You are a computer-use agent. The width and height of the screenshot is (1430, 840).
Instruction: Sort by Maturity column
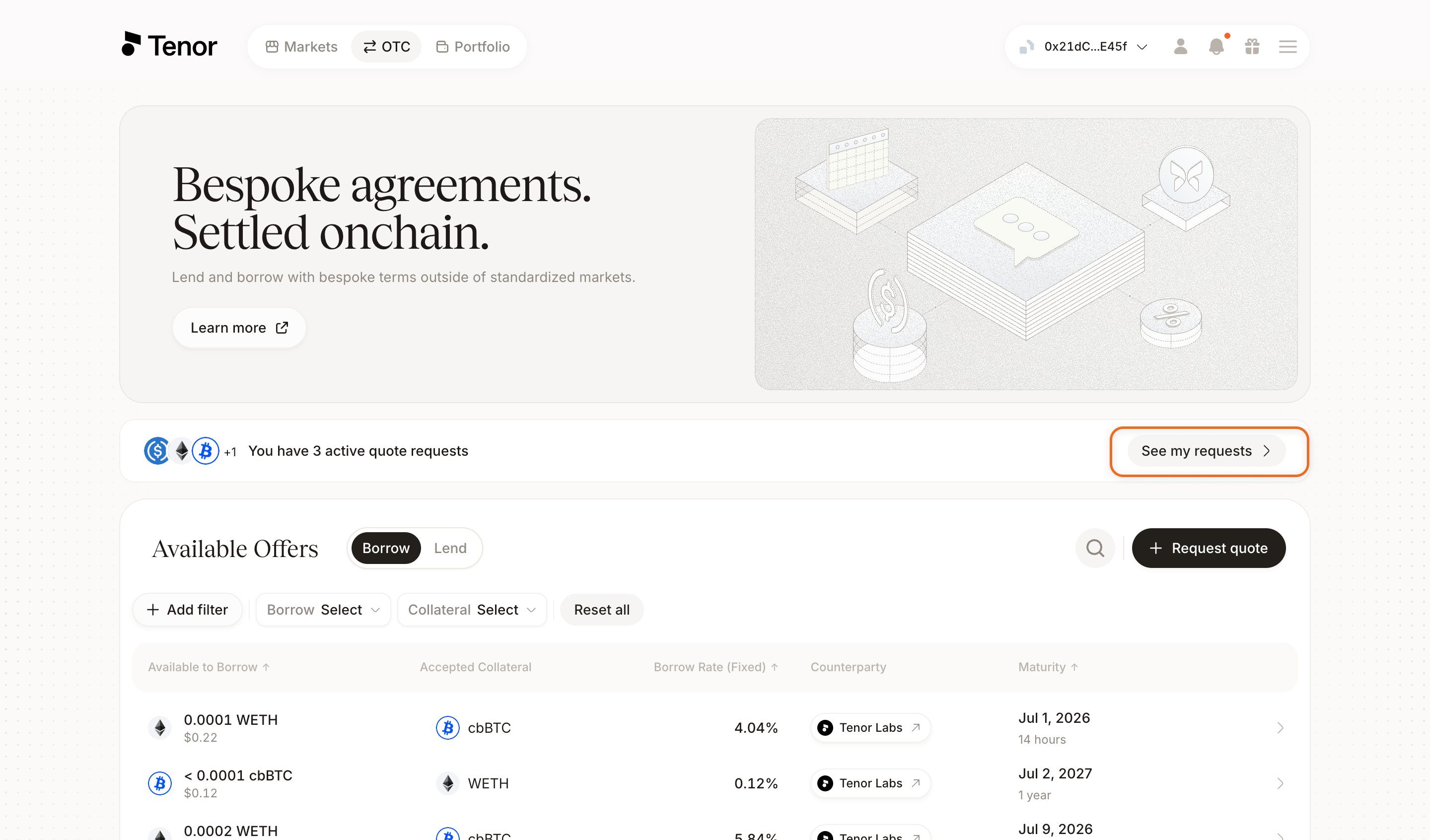click(x=1048, y=667)
